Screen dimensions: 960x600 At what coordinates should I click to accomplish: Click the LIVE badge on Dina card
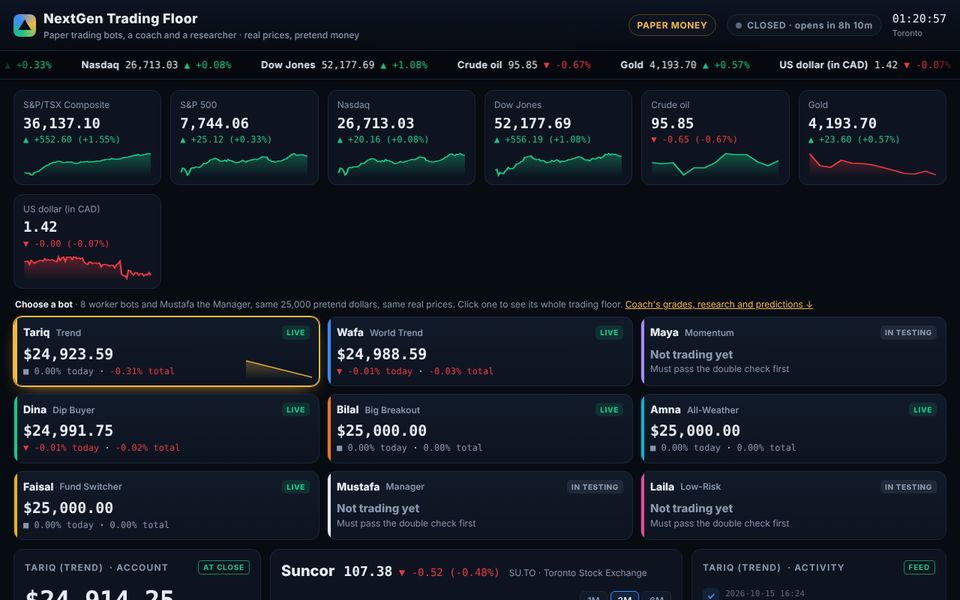click(x=295, y=410)
